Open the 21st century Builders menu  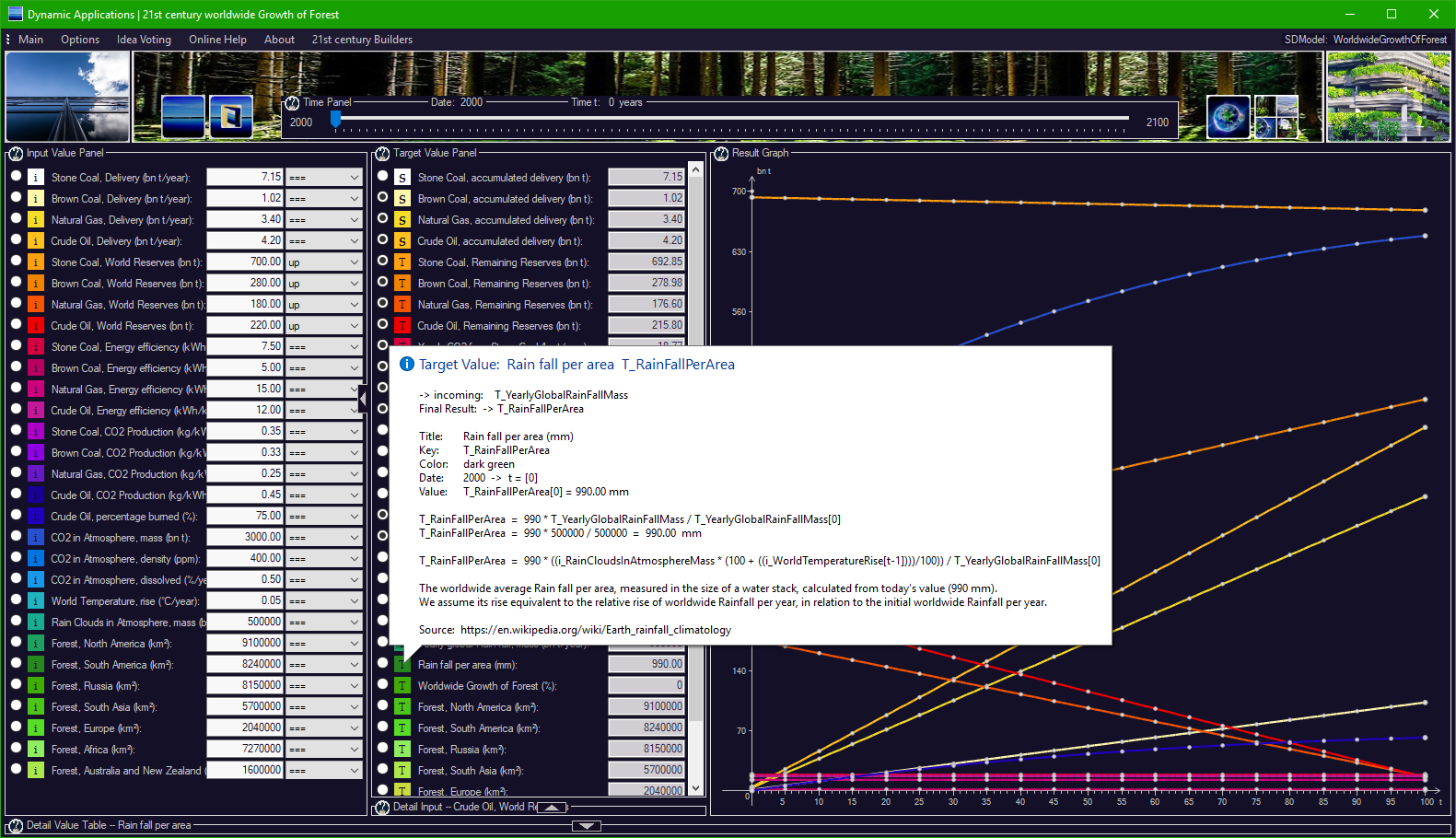coord(362,40)
